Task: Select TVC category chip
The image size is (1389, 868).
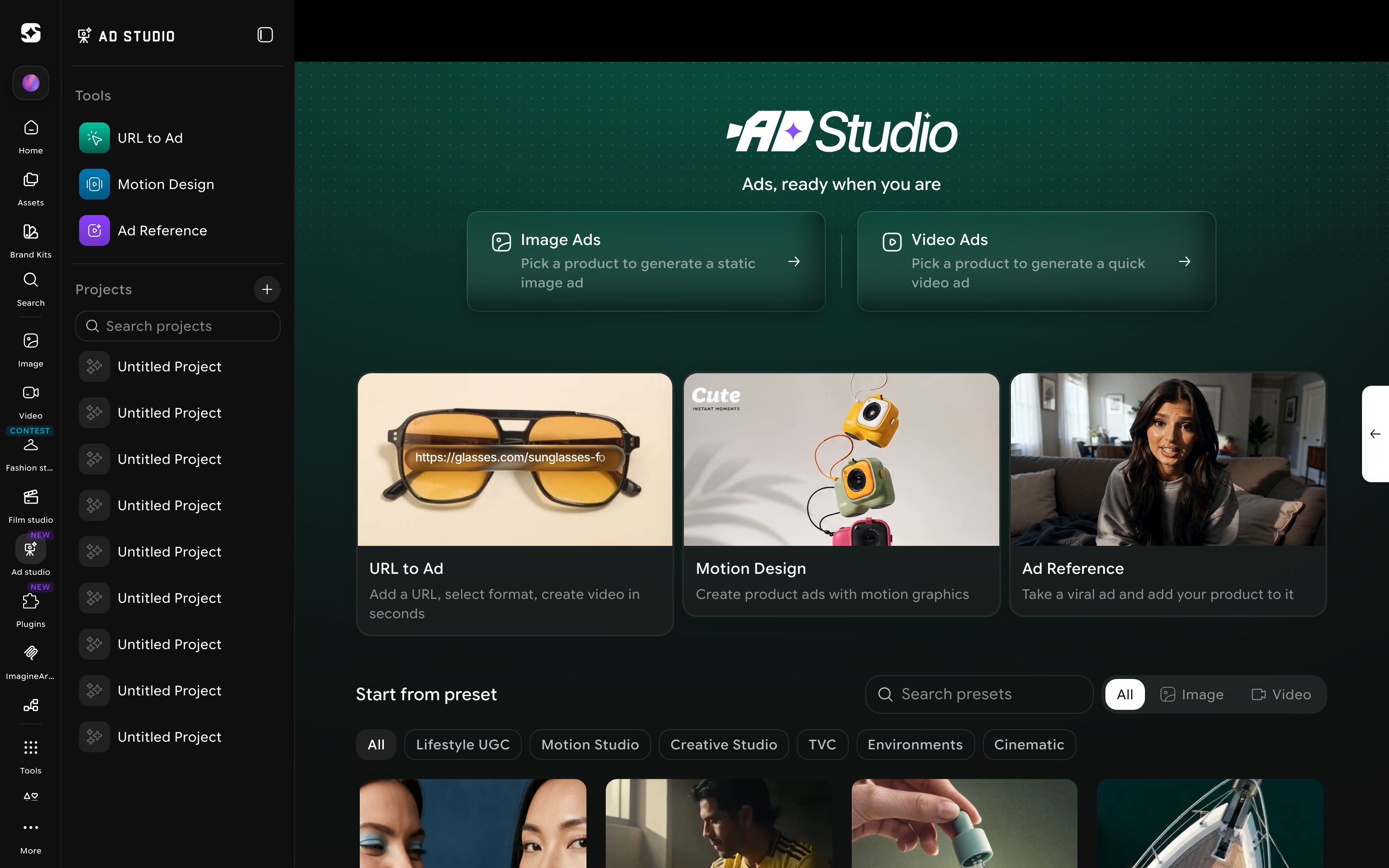Action: click(822, 745)
